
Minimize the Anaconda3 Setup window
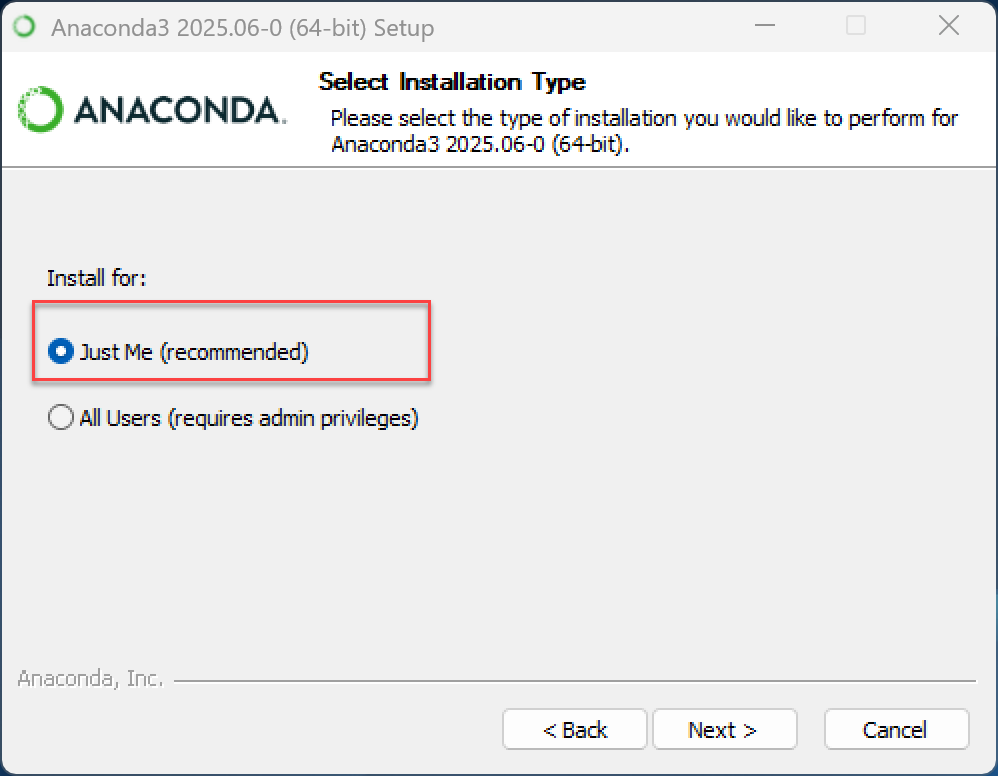click(x=764, y=26)
